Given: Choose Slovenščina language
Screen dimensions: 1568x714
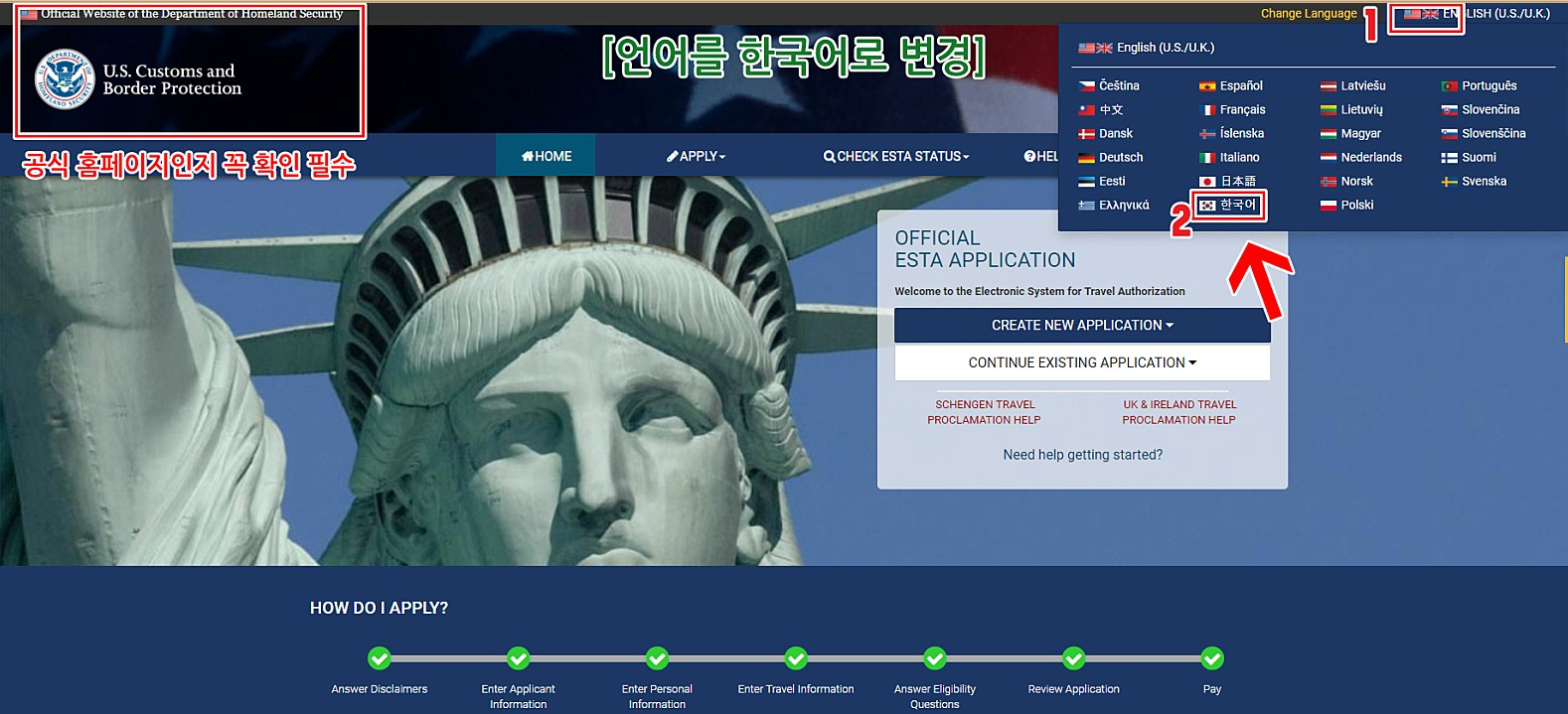Looking at the screenshot, I should point(1484,133).
